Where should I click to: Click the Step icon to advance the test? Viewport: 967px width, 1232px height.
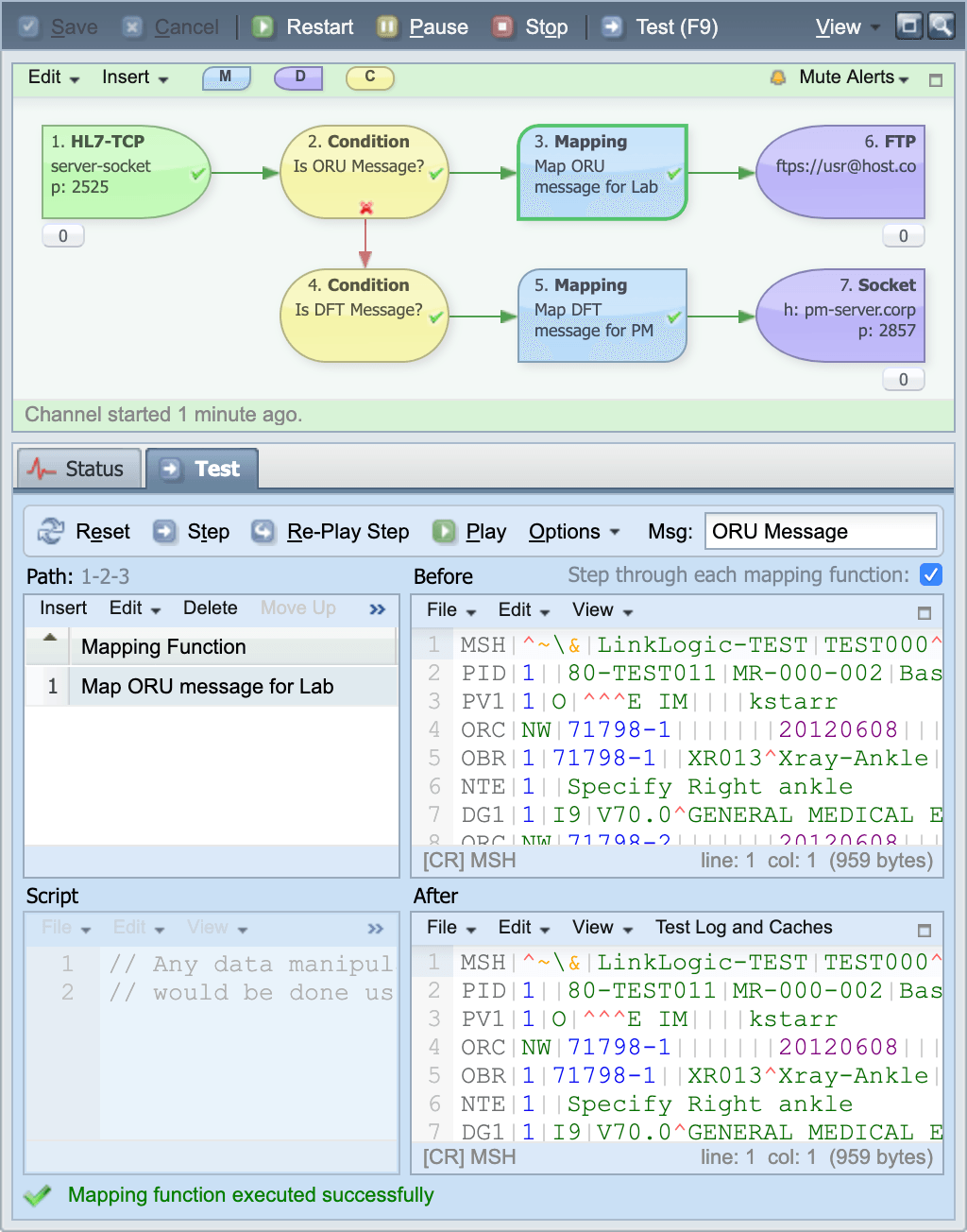tap(165, 531)
